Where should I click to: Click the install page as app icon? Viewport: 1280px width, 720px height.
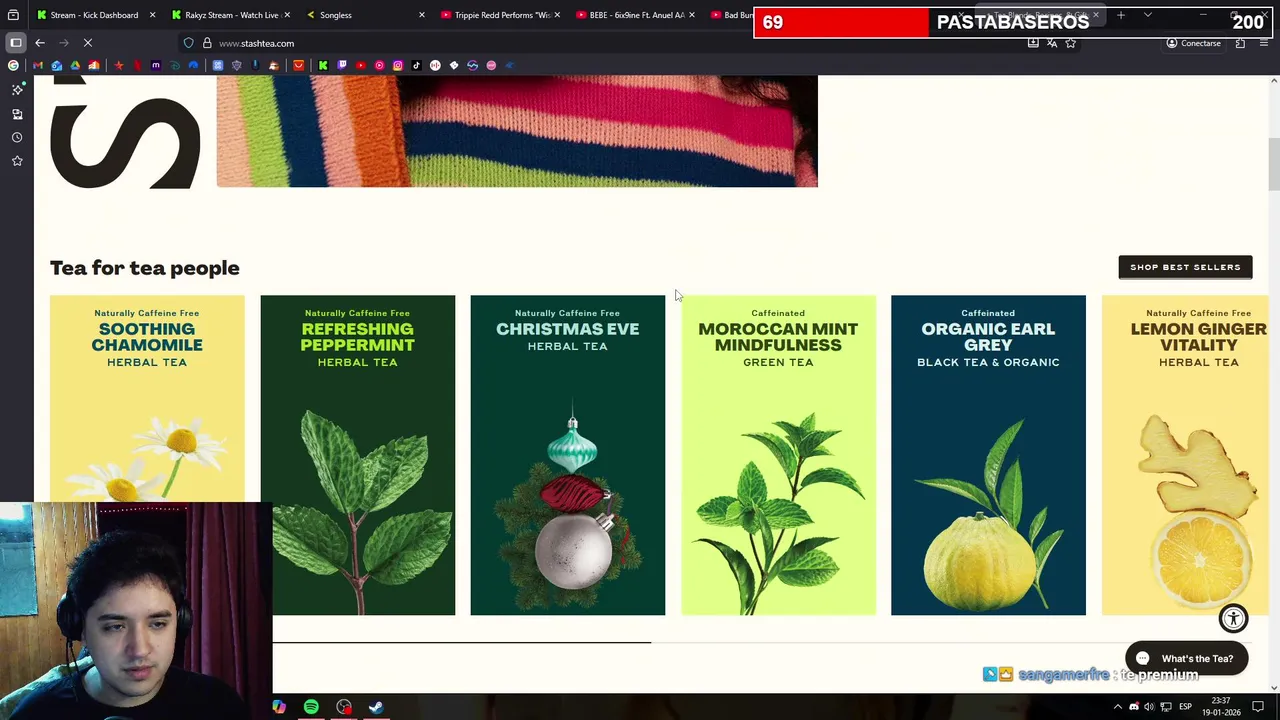click(1033, 43)
